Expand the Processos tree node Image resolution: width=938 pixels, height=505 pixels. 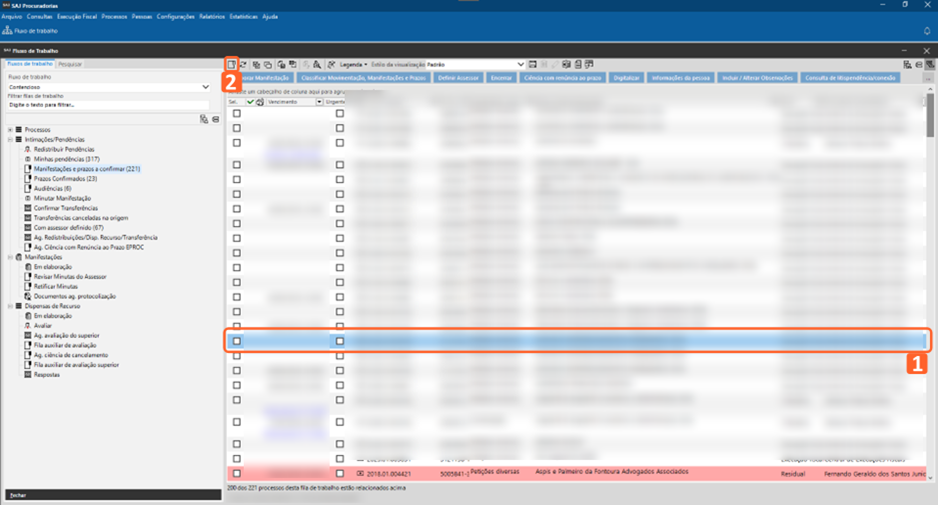tap(11, 130)
